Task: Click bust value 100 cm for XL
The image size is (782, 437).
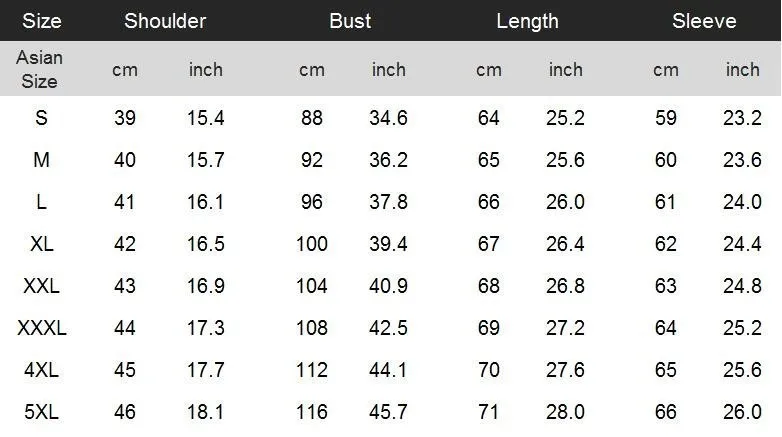Action: pos(312,244)
